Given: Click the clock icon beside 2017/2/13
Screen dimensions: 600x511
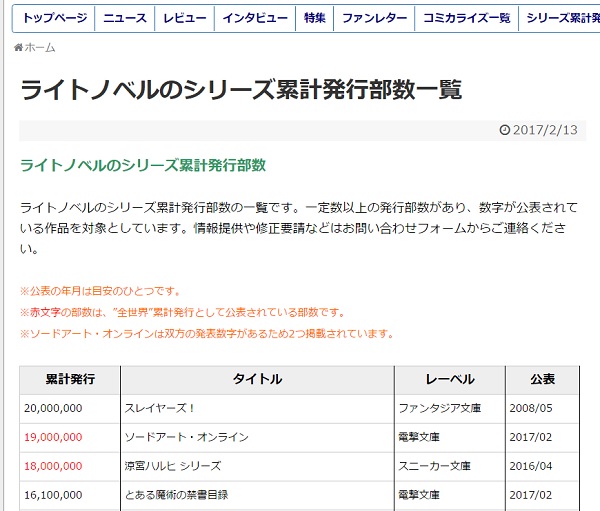Looking at the screenshot, I should click(x=504, y=130).
